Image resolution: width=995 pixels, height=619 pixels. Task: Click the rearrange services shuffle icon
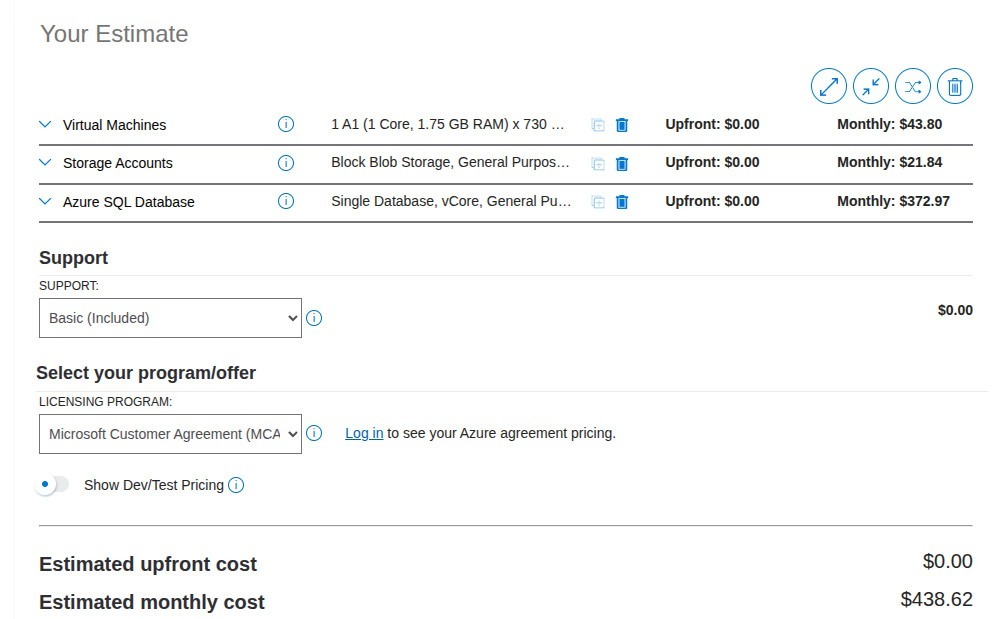(x=912, y=87)
